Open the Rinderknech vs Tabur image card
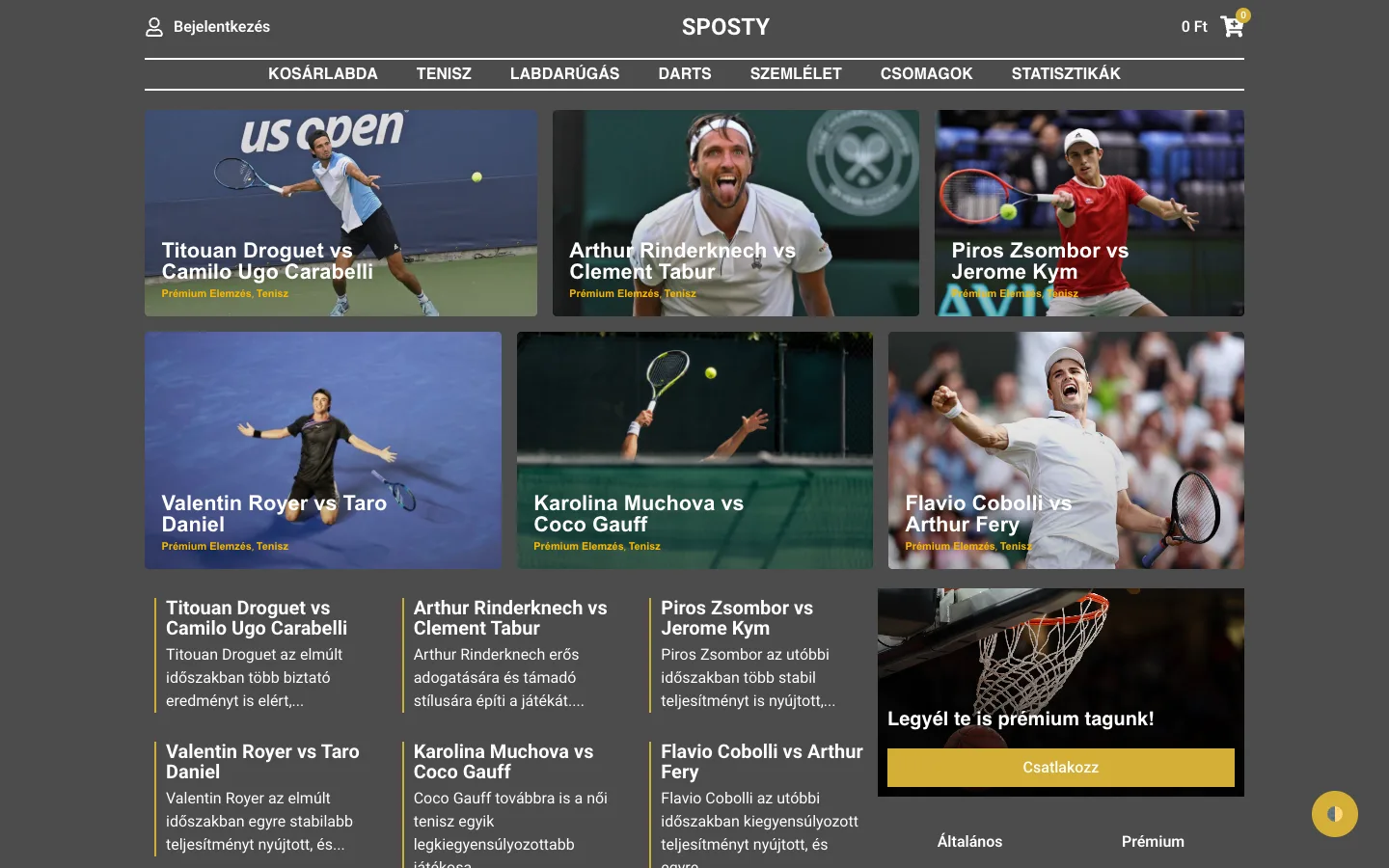 tap(736, 213)
